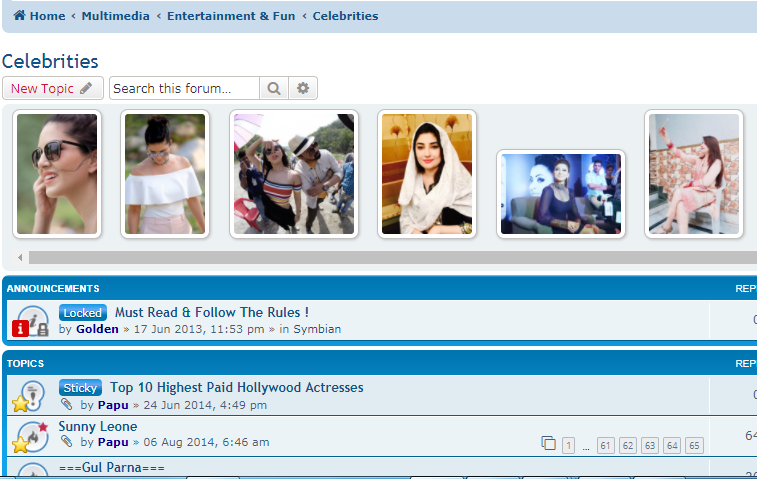View the Golden user profile

point(97,329)
